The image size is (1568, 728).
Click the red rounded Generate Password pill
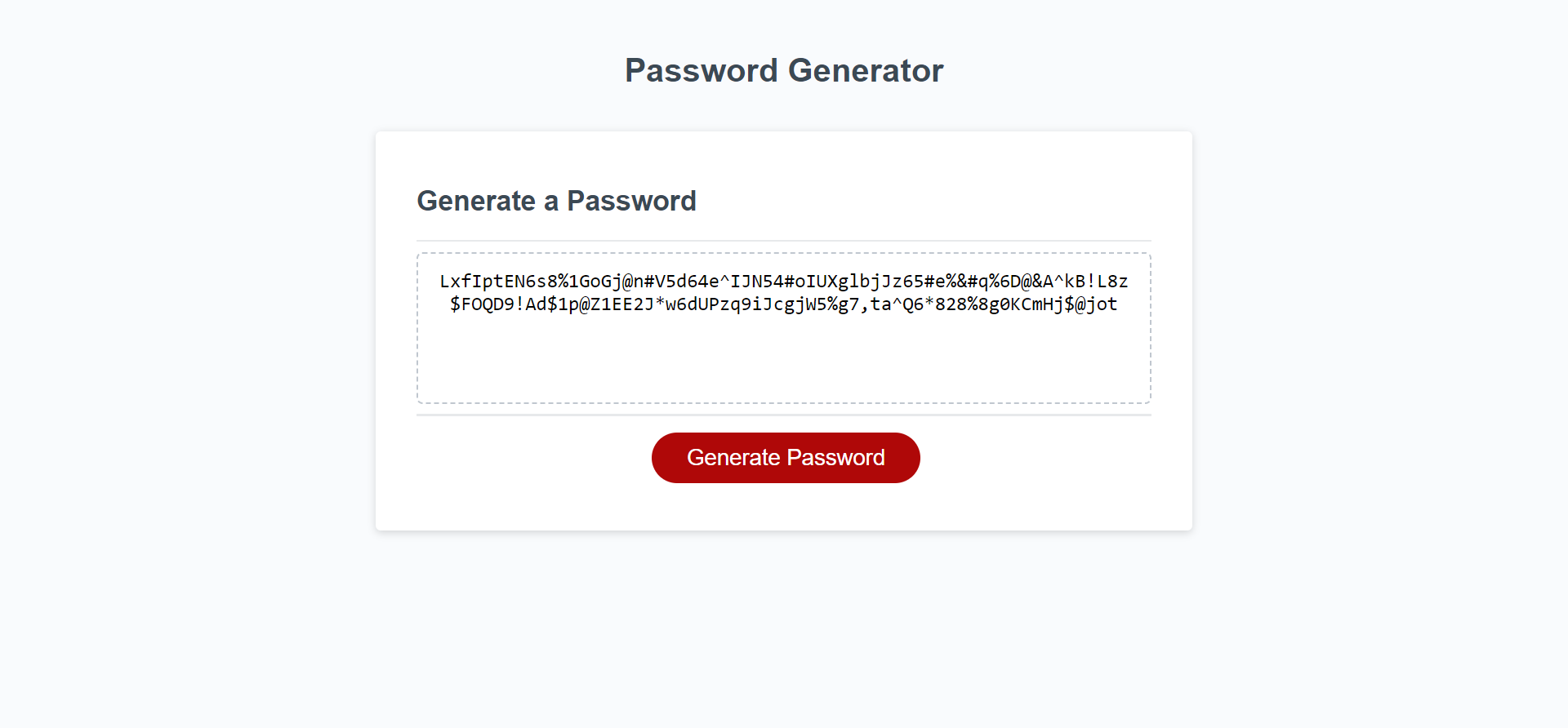point(785,457)
